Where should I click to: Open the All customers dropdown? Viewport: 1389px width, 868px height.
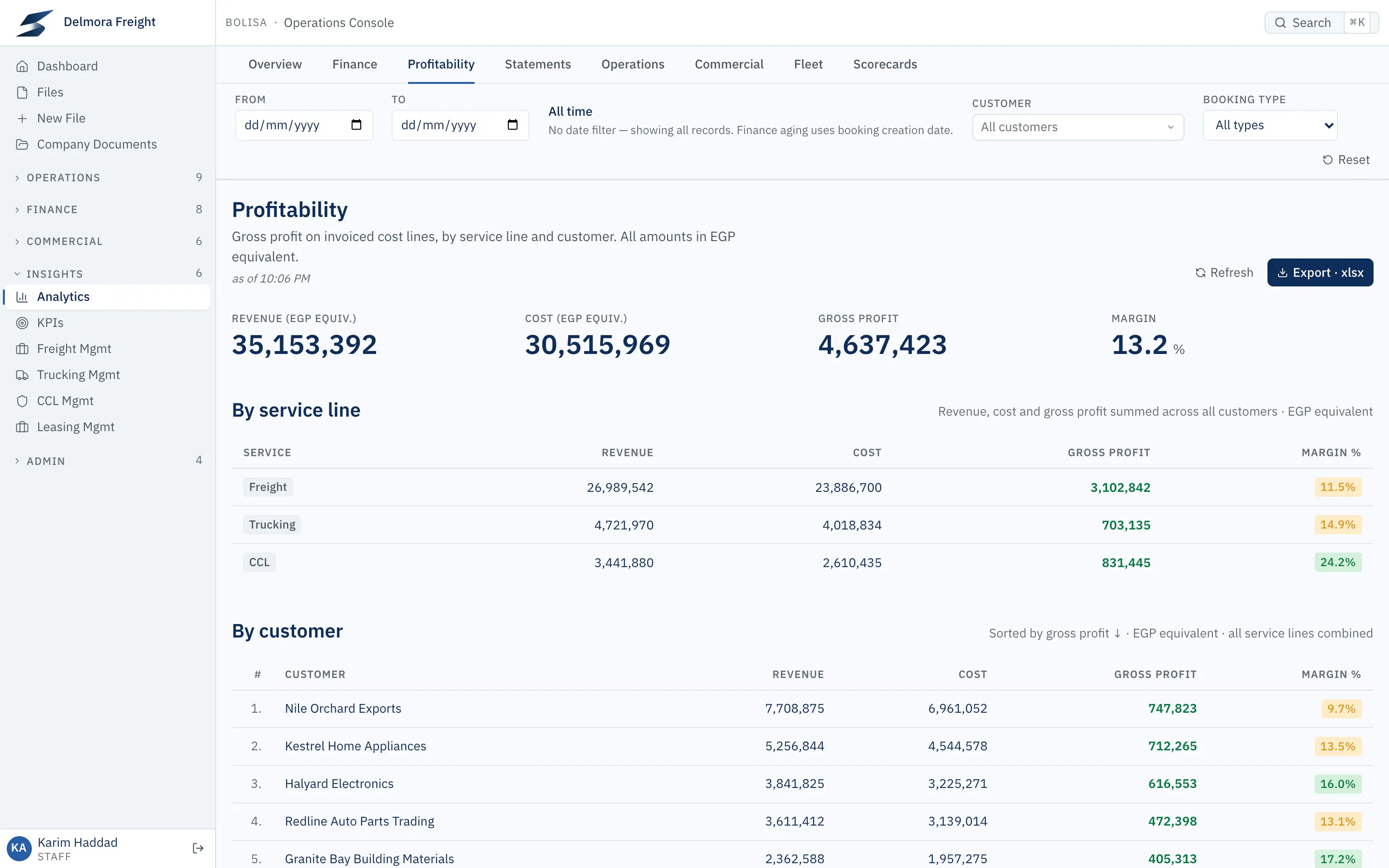[1077, 127]
